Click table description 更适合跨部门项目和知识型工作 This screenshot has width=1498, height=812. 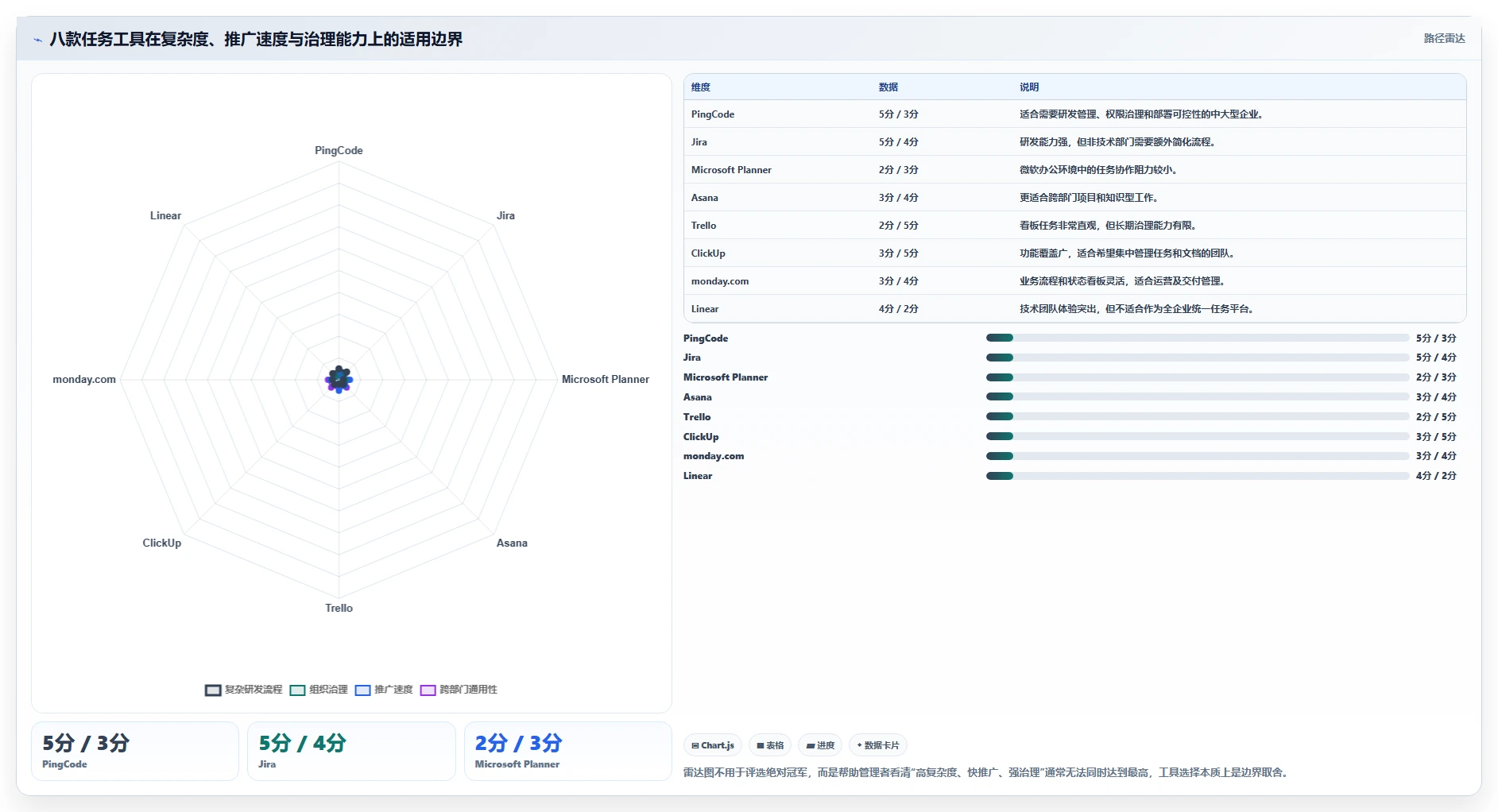(x=1089, y=198)
